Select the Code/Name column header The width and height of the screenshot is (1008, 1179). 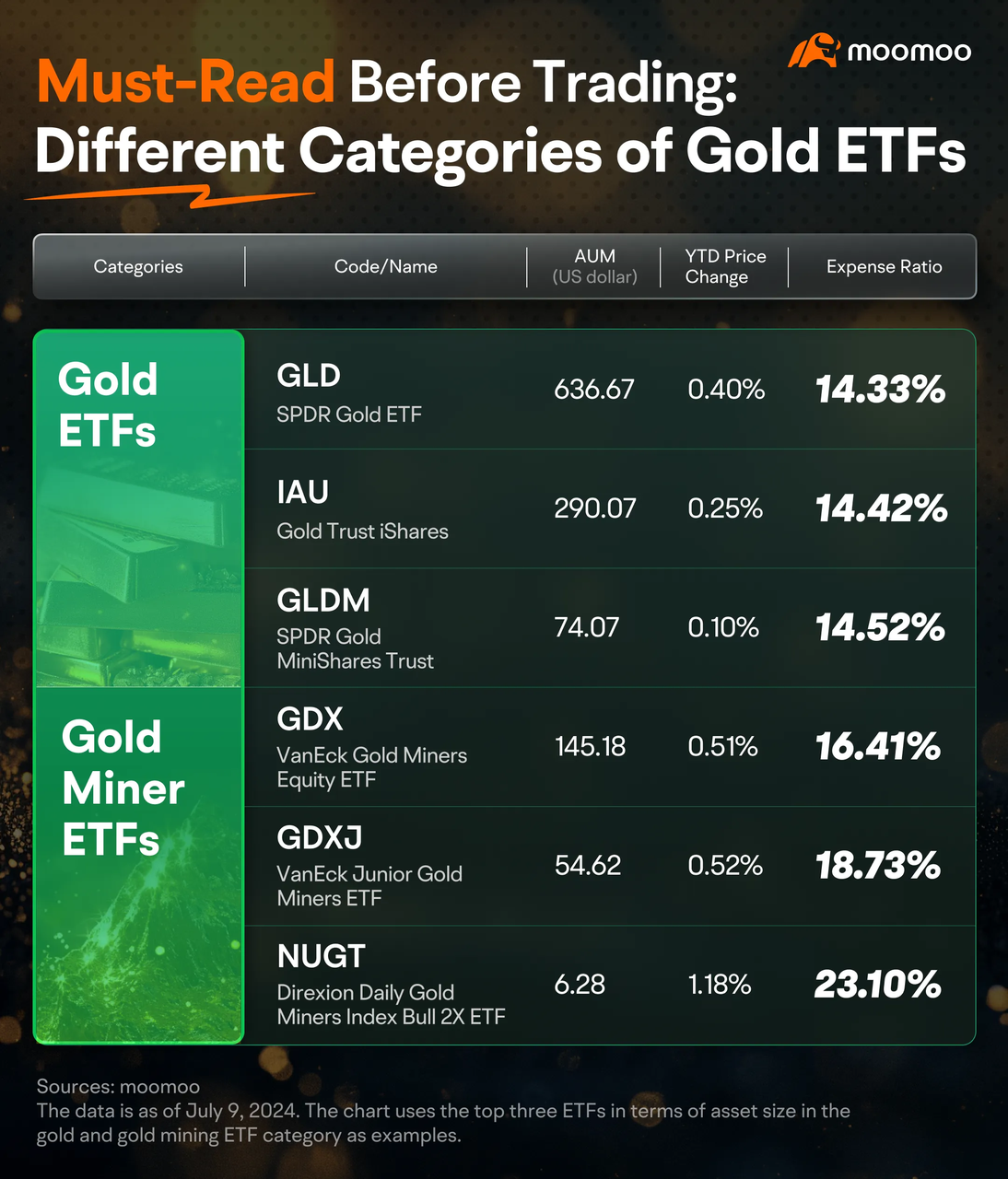[385, 266]
